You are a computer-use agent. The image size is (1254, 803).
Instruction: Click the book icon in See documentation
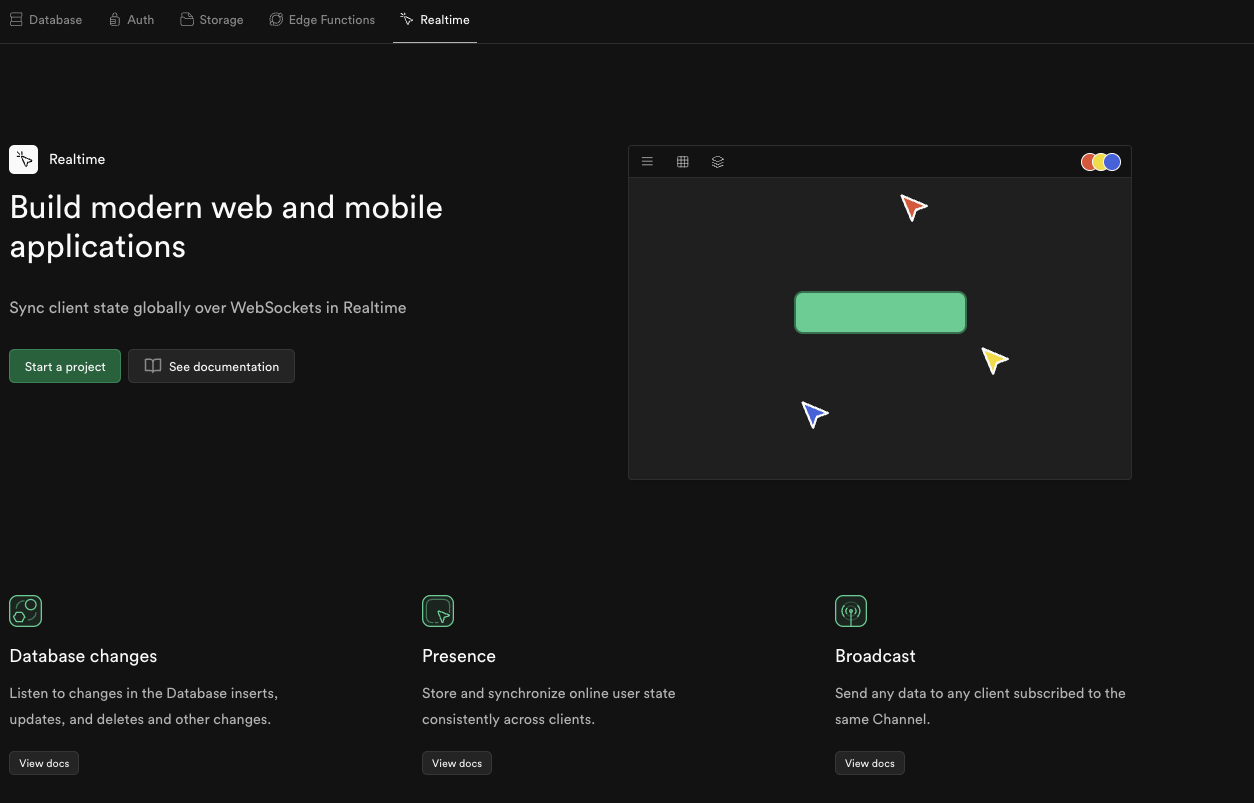click(x=153, y=366)
